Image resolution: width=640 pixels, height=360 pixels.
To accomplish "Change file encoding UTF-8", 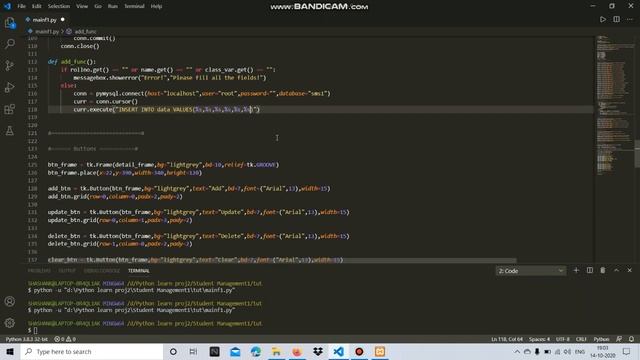I will coord(562,339).
